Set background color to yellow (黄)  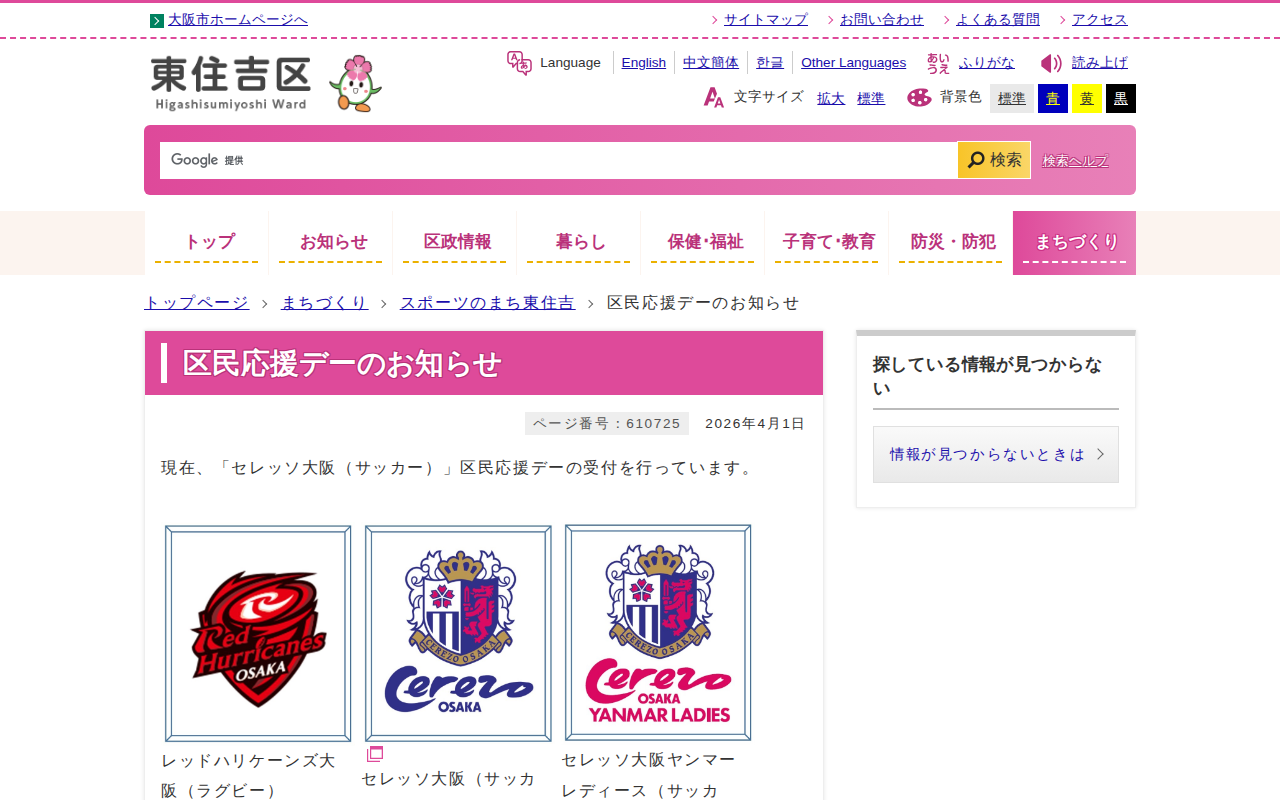tap(1087, 99)
